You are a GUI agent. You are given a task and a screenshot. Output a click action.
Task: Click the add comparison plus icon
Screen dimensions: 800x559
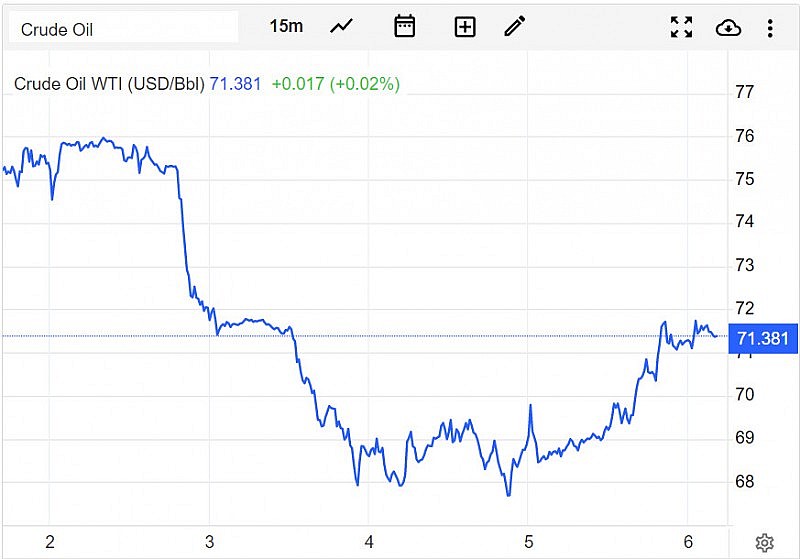pos(465,27)
